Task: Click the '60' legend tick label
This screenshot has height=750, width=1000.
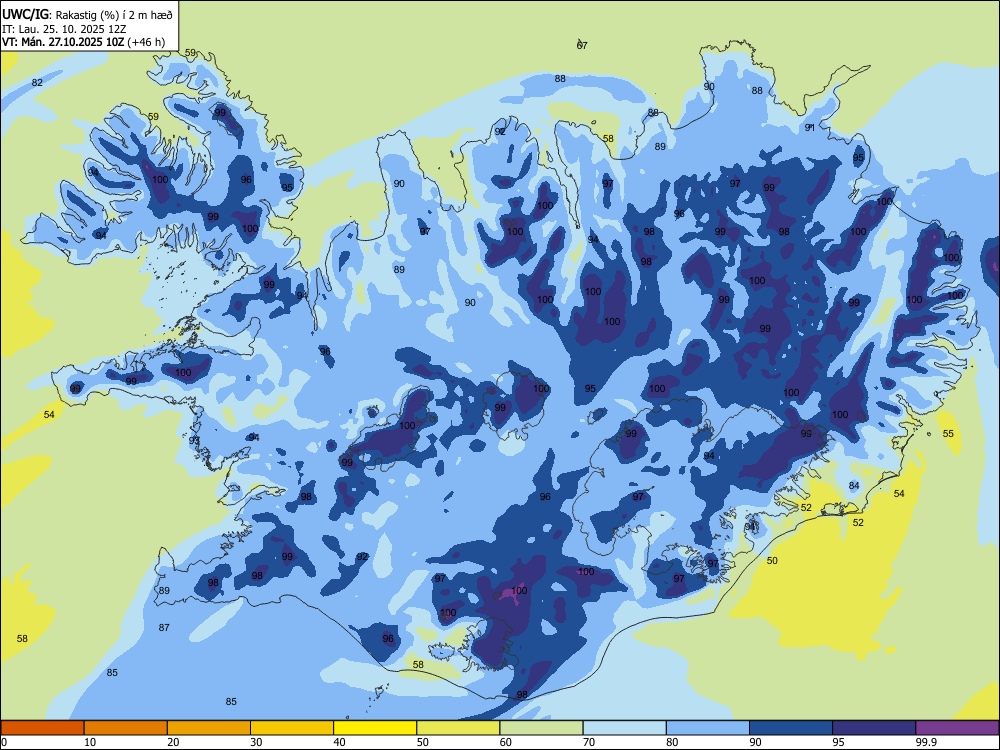Action: point(506,742)
